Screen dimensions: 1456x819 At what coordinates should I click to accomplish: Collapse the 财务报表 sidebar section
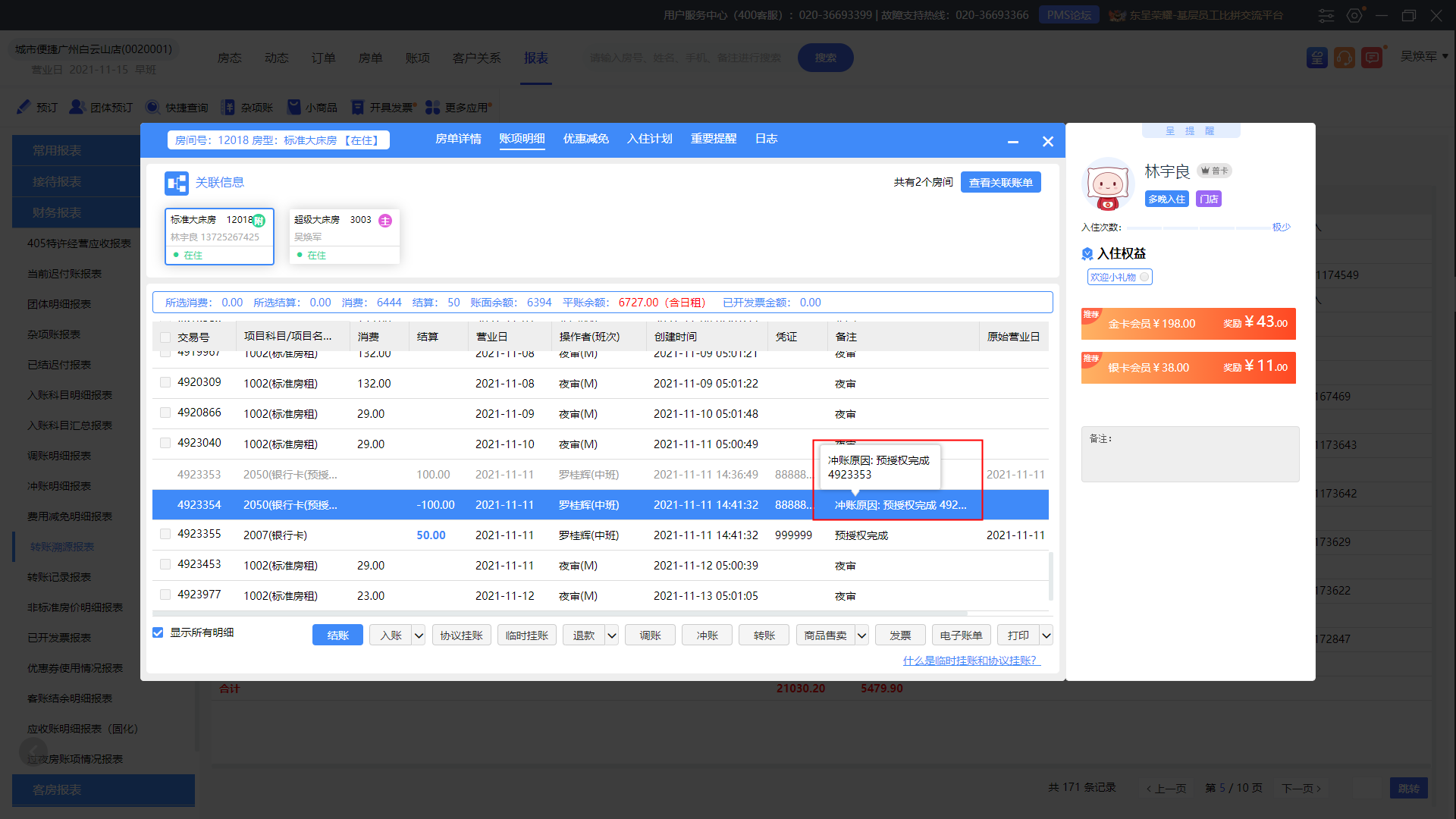coord(76,212)
